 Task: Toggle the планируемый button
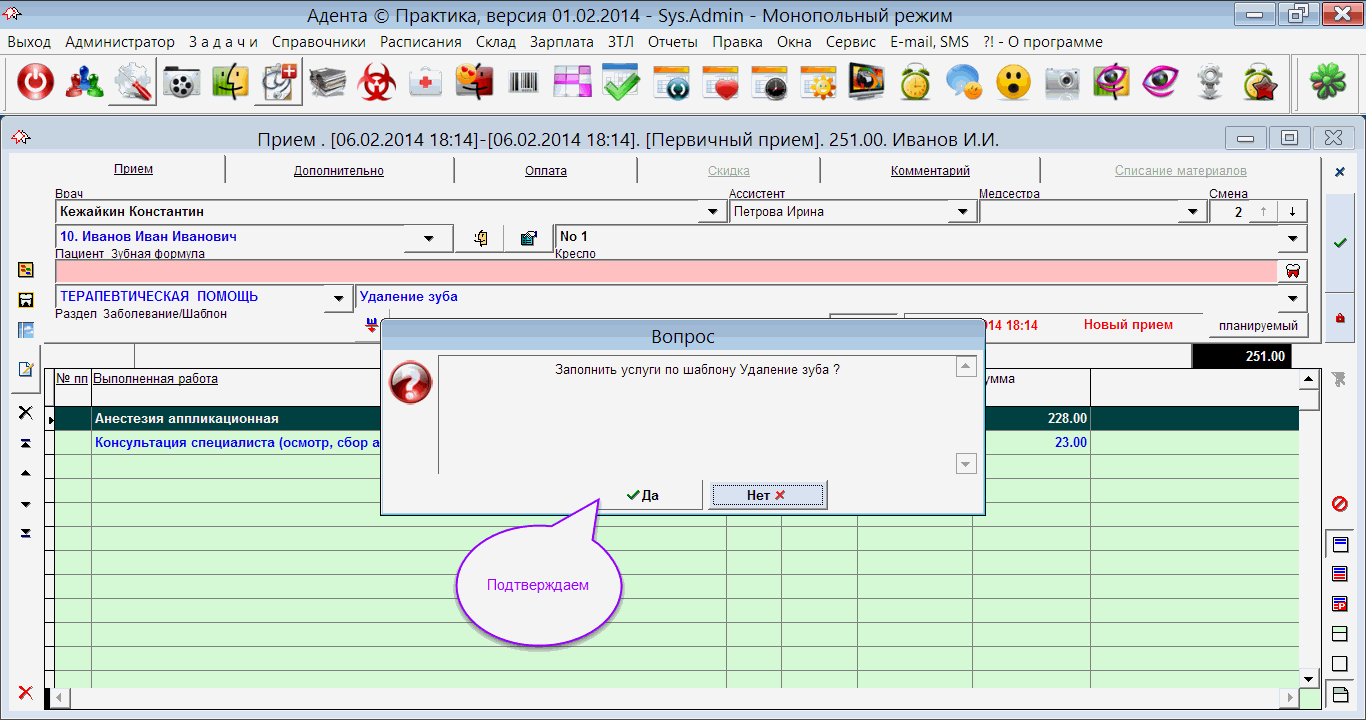coord(1257,326)
